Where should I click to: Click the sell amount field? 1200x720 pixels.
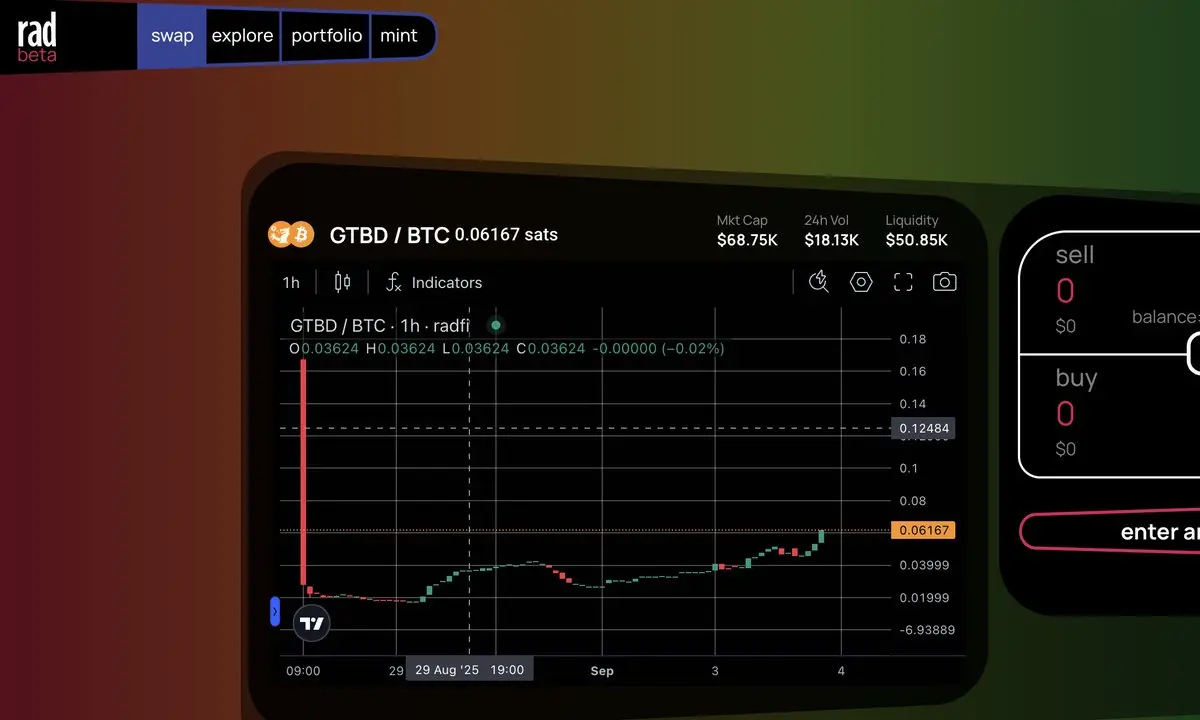click(1065, 291)
